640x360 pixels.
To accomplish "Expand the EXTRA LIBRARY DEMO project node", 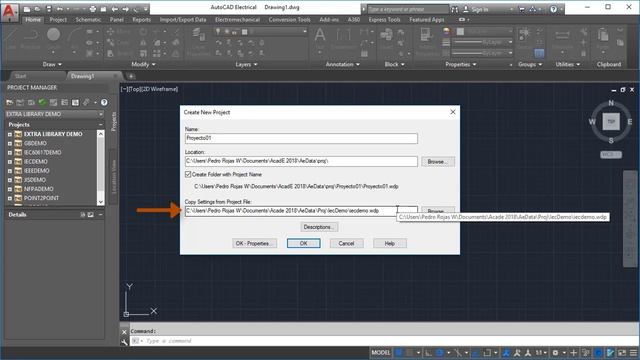I will 10,134.
